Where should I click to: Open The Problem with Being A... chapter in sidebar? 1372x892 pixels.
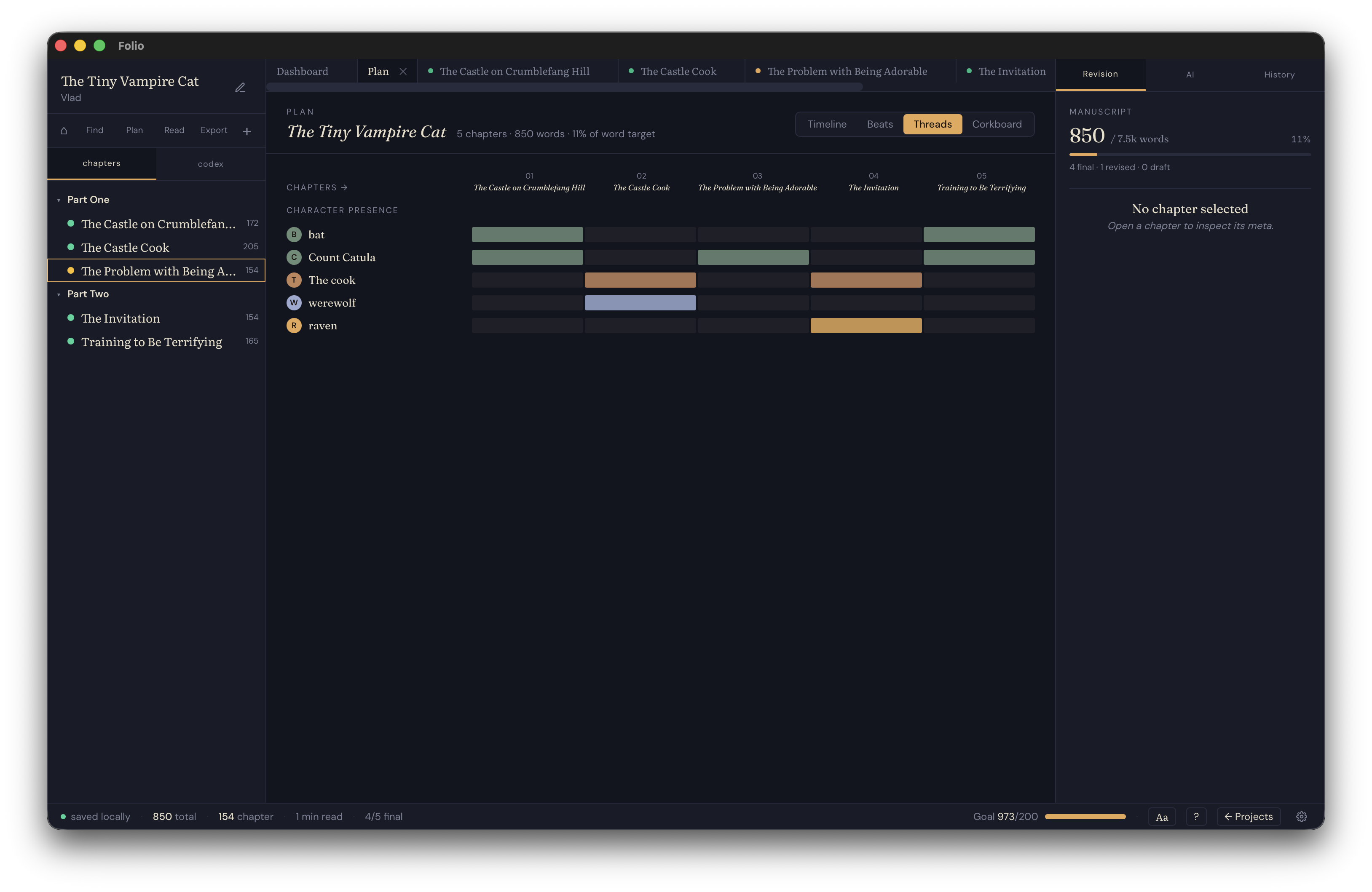coord(156,271)
